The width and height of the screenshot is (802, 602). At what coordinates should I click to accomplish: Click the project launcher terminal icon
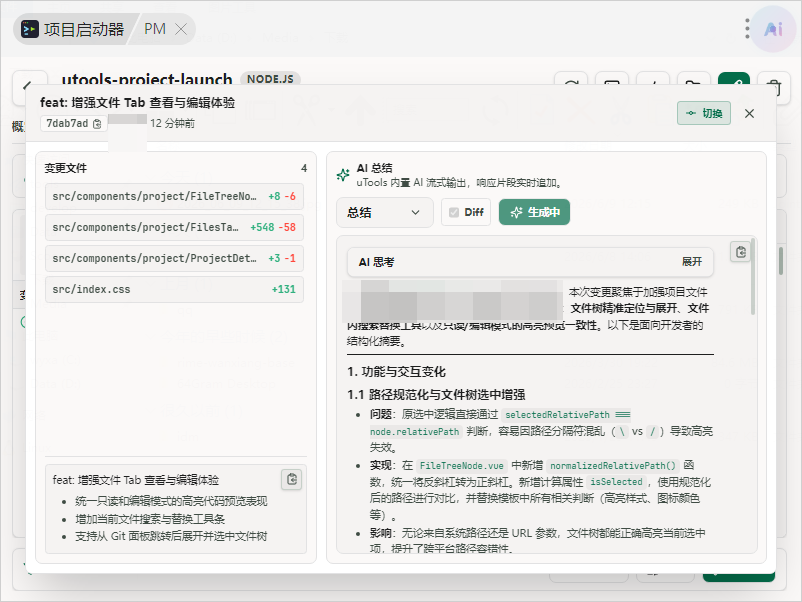pos(30,29)
